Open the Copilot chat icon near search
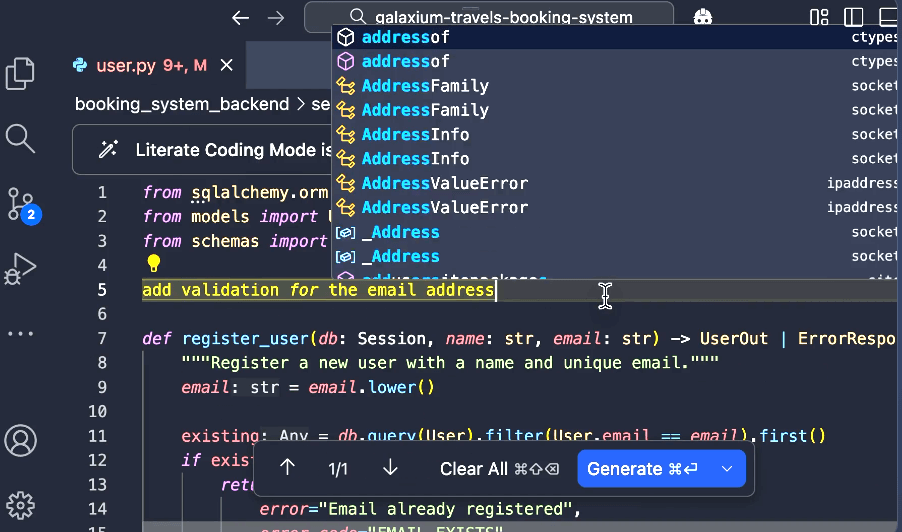 tap(702, 17)
